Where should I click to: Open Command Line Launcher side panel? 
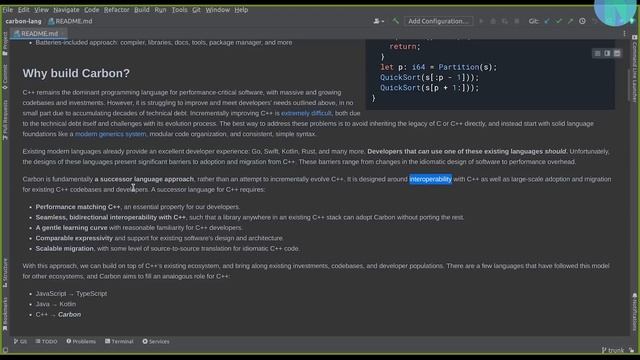[x=634, y=69]
